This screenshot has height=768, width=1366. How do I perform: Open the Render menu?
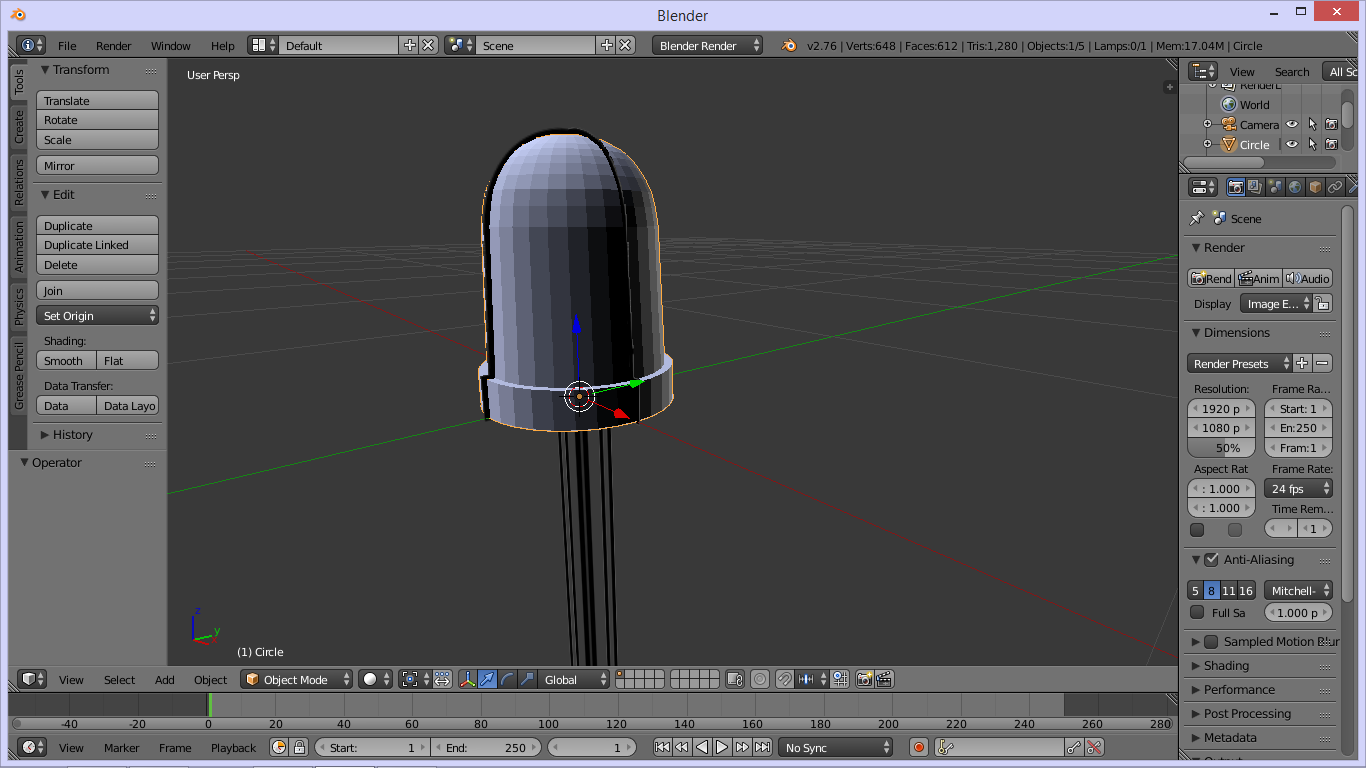(x=113, y=45)
